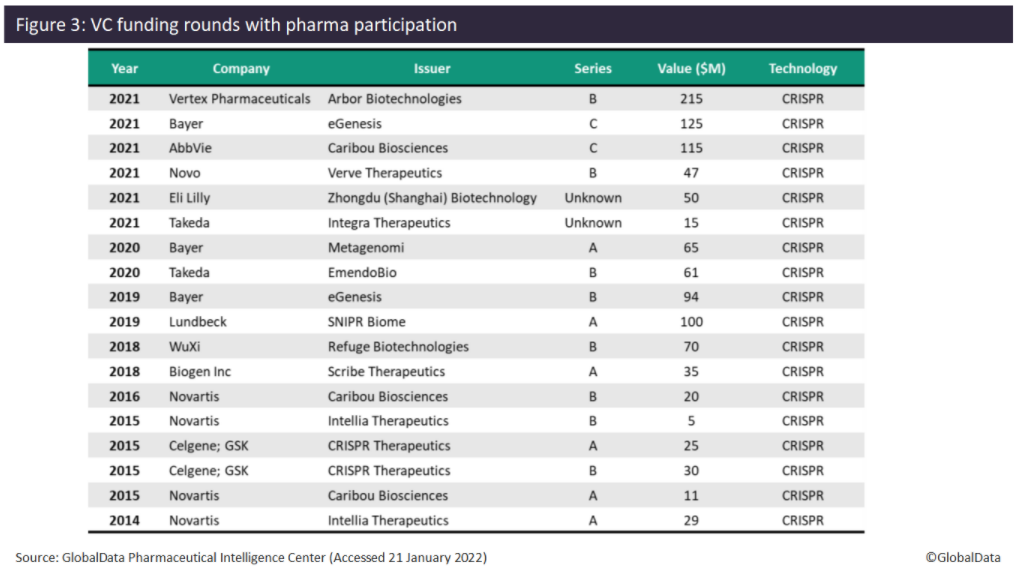
Task: Select the Value ($M) column header
Action: tap(691, 69)
